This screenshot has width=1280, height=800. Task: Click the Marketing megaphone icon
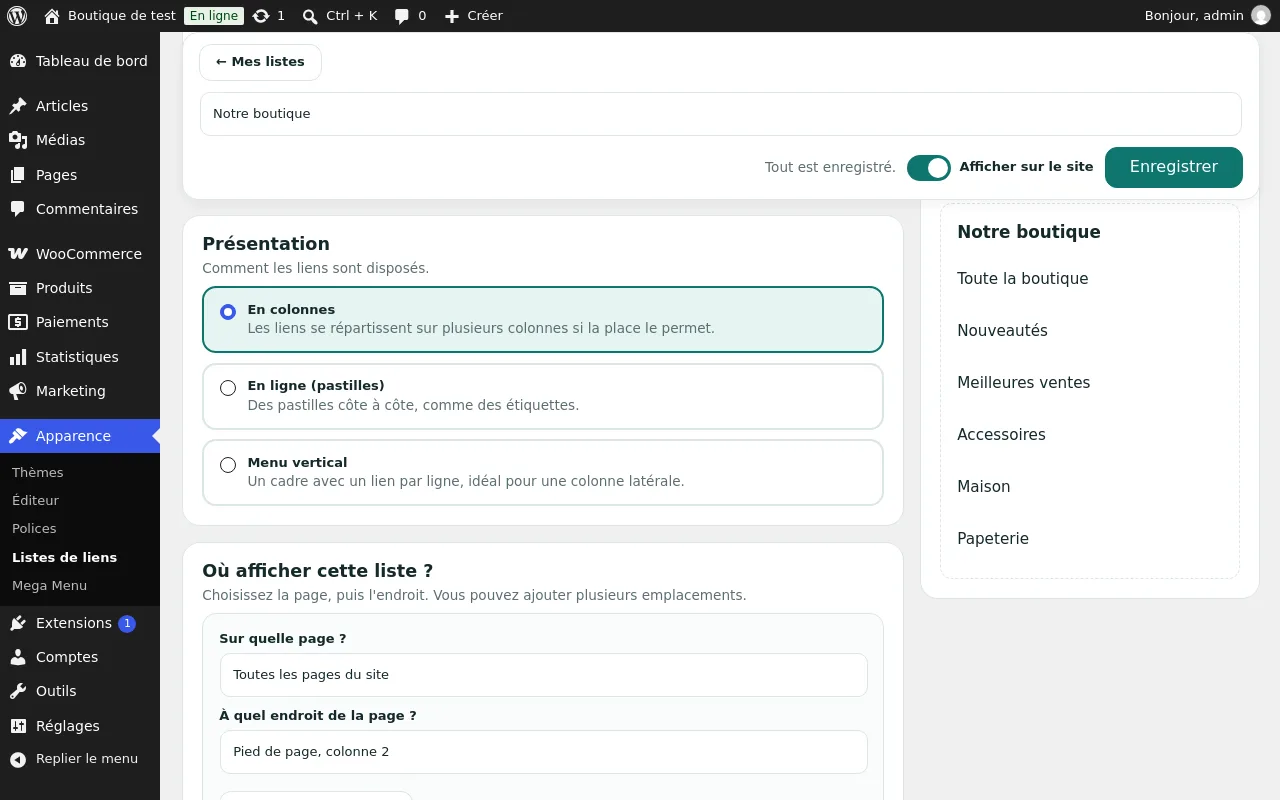pos(18,391)
